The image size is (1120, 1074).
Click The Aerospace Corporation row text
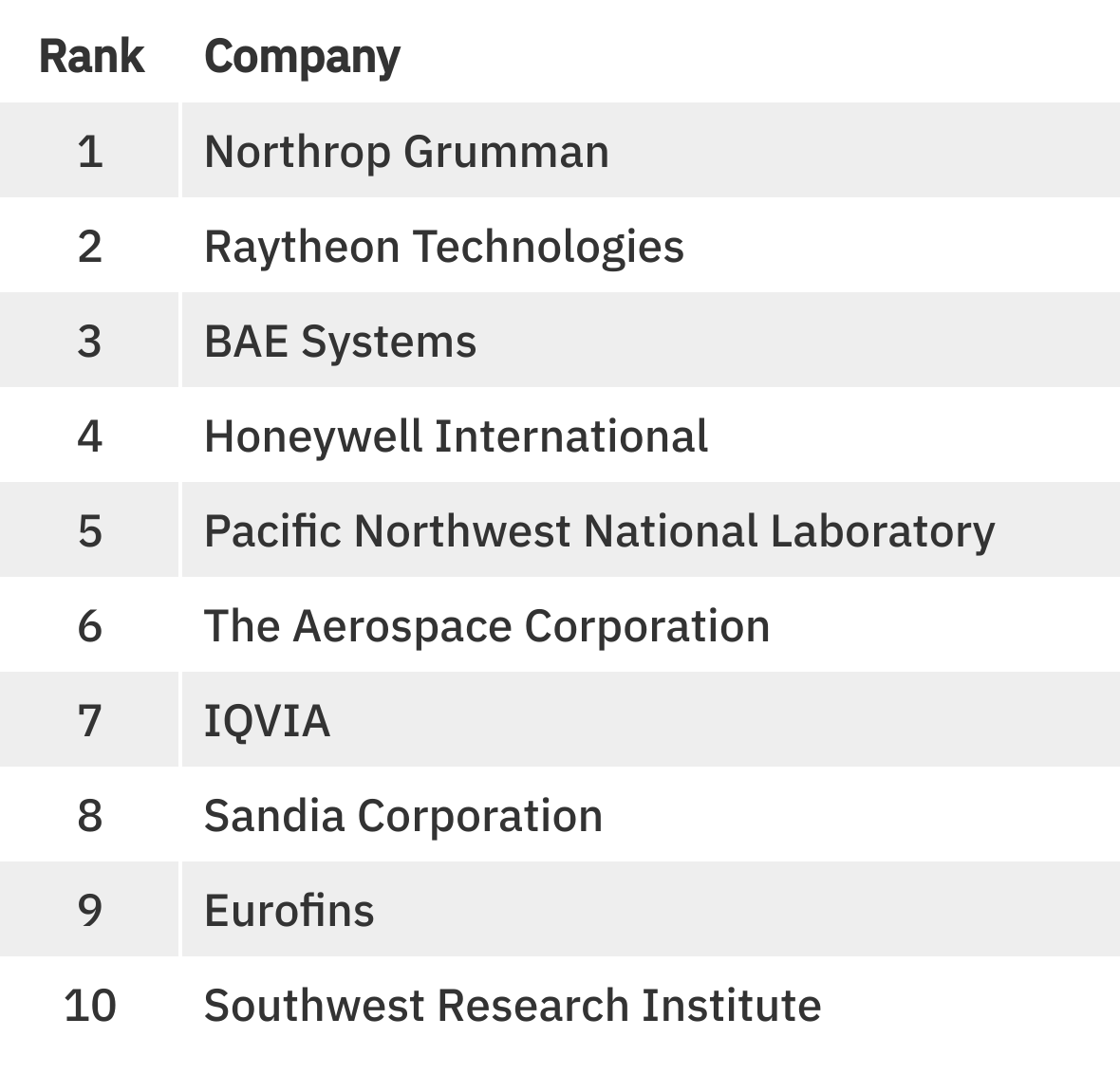[486, 626]
